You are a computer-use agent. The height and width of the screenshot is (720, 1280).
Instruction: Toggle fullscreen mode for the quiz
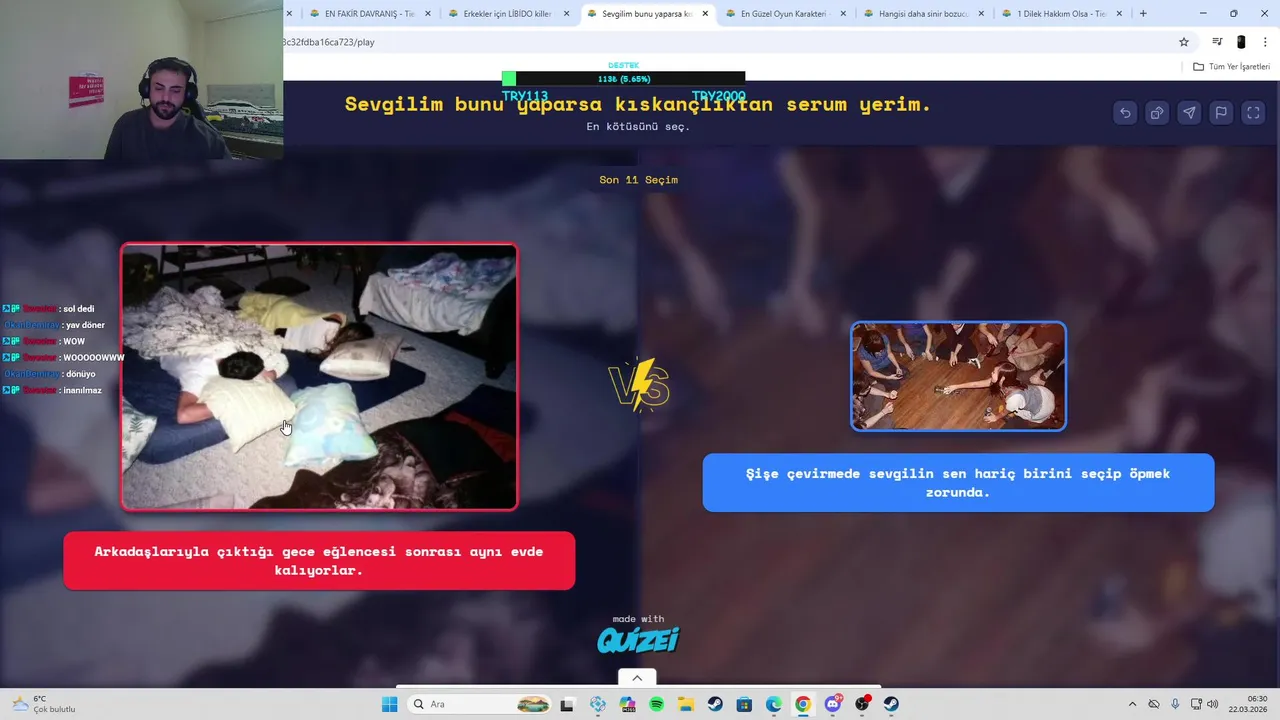(1253, 113)
